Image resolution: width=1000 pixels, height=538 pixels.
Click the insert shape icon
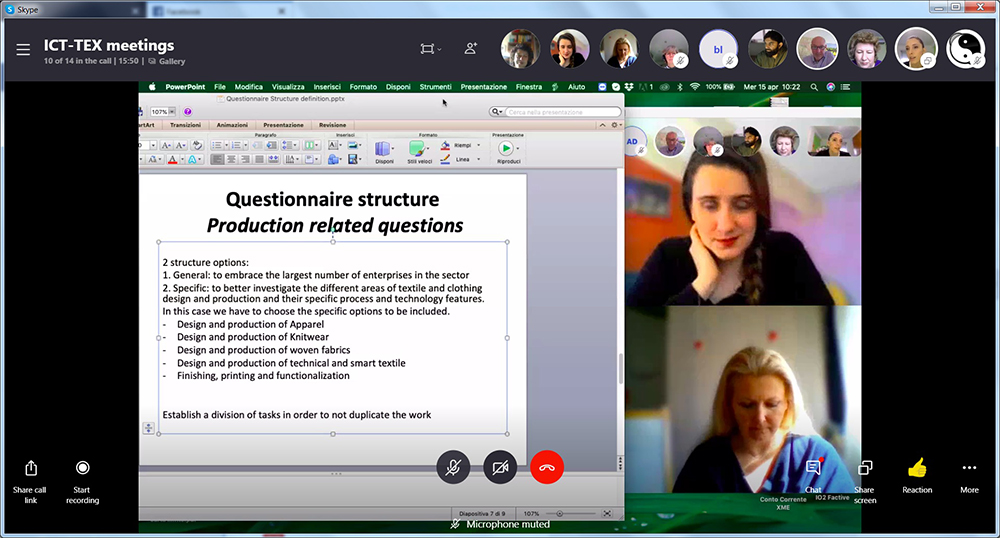tap(334, 159)
